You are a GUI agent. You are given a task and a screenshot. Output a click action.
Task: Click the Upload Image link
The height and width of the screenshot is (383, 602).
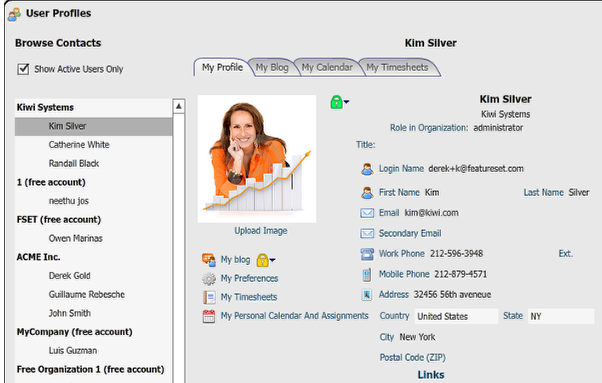coord(261,231)
